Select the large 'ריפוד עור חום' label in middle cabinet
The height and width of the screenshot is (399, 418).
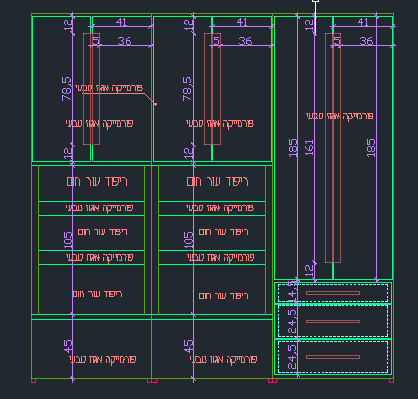click(218, 182)
